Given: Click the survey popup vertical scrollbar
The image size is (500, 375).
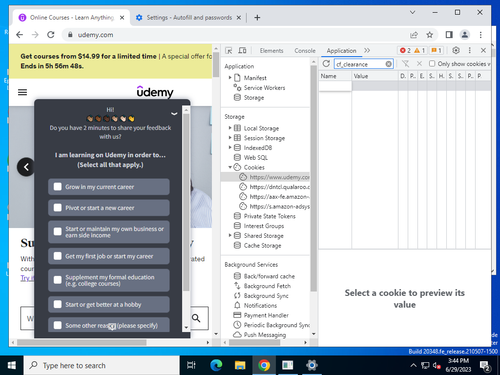Looking at the screenshot, I should click(186, 203).
